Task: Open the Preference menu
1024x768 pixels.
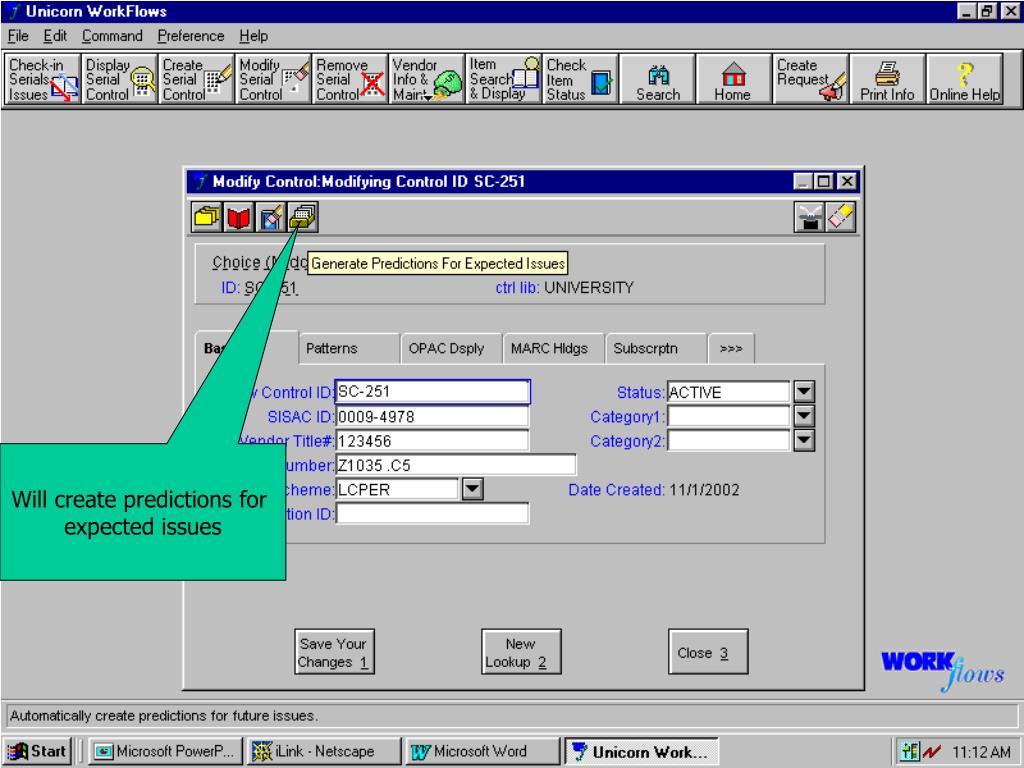Action: click(x=191, y=36)
